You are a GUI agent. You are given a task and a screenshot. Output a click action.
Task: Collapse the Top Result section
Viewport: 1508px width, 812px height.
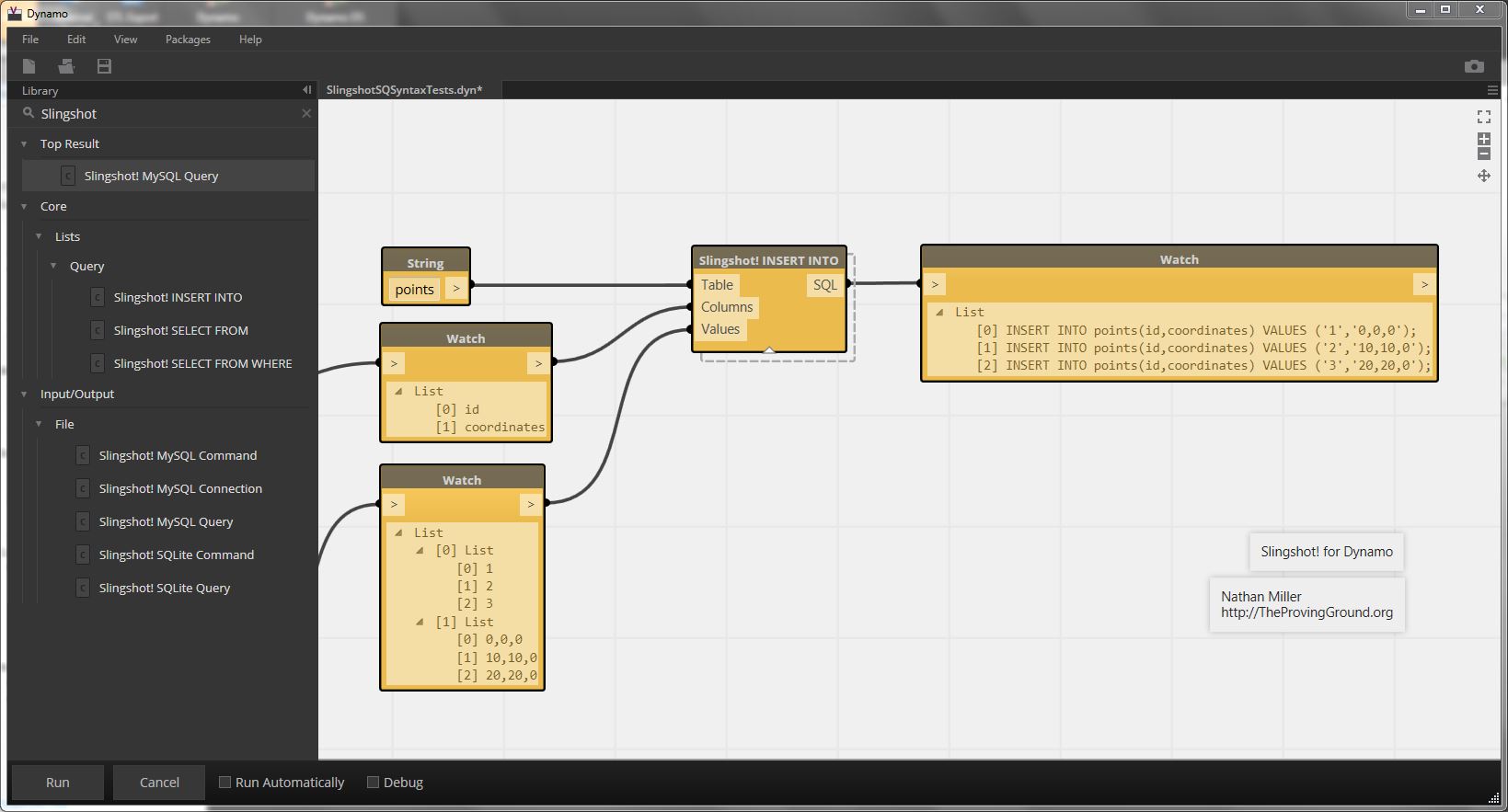(25, 144)
